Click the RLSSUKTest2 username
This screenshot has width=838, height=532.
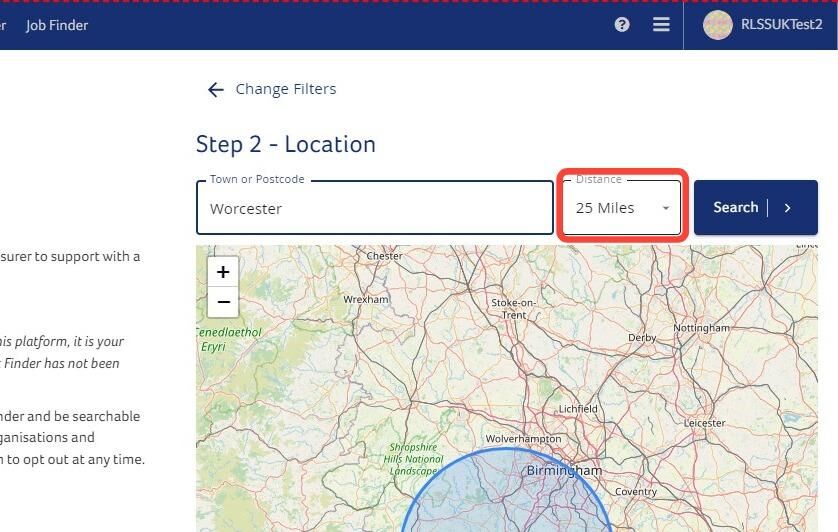(x=781, y=25)
